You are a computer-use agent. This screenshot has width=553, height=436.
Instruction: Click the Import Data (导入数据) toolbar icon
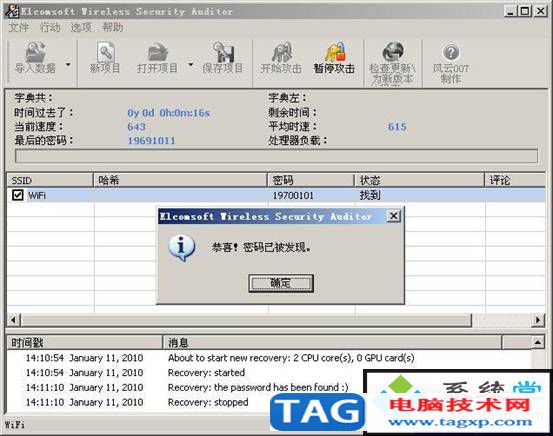35,57
